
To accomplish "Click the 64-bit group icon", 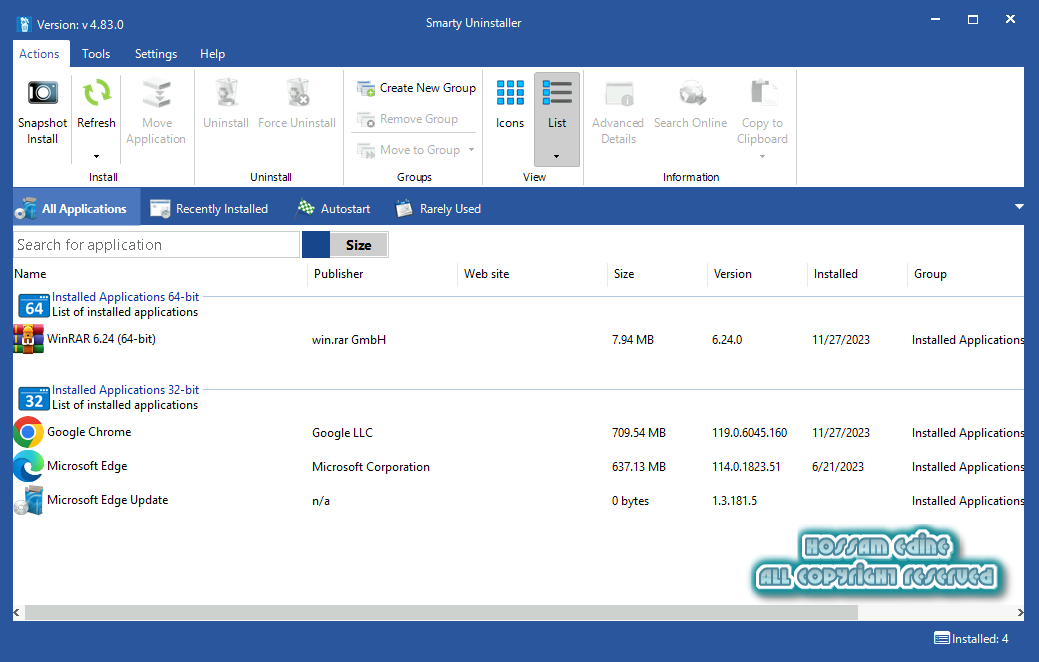I will pyautogui.click(x=34, y=305).
